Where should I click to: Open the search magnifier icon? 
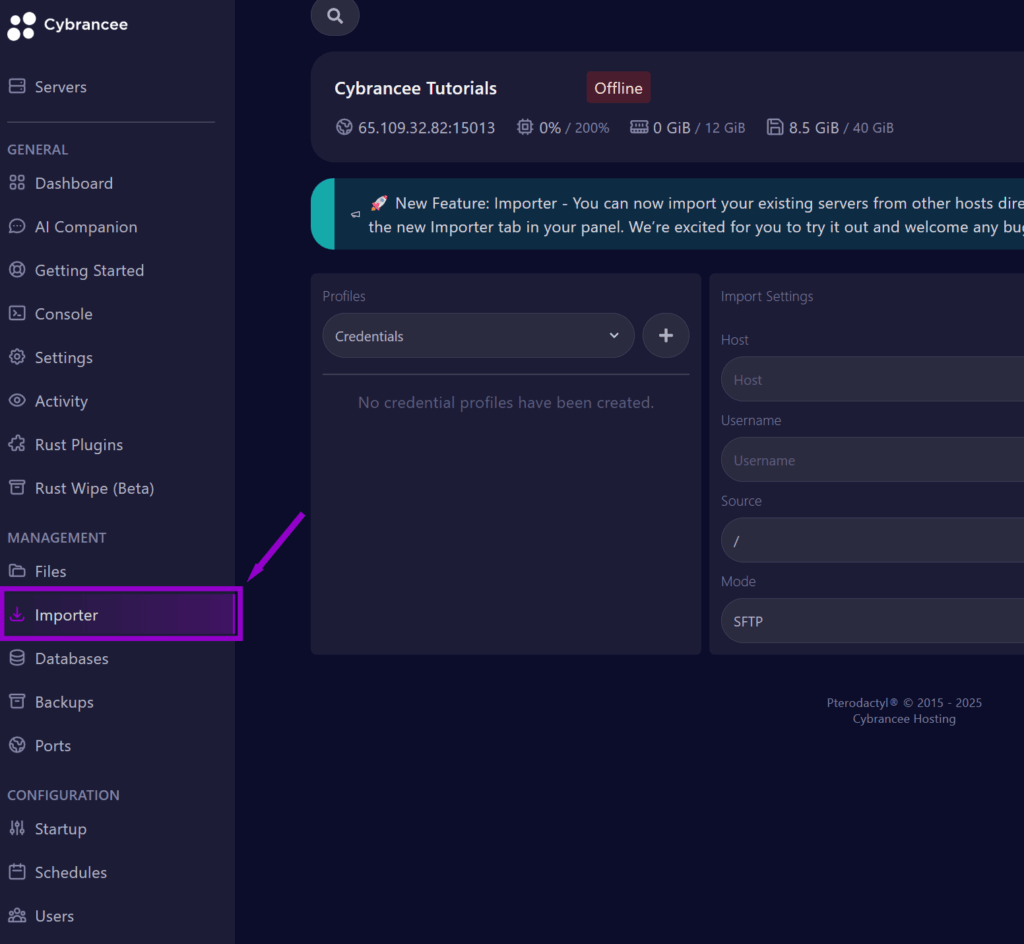tap(334, 16)
